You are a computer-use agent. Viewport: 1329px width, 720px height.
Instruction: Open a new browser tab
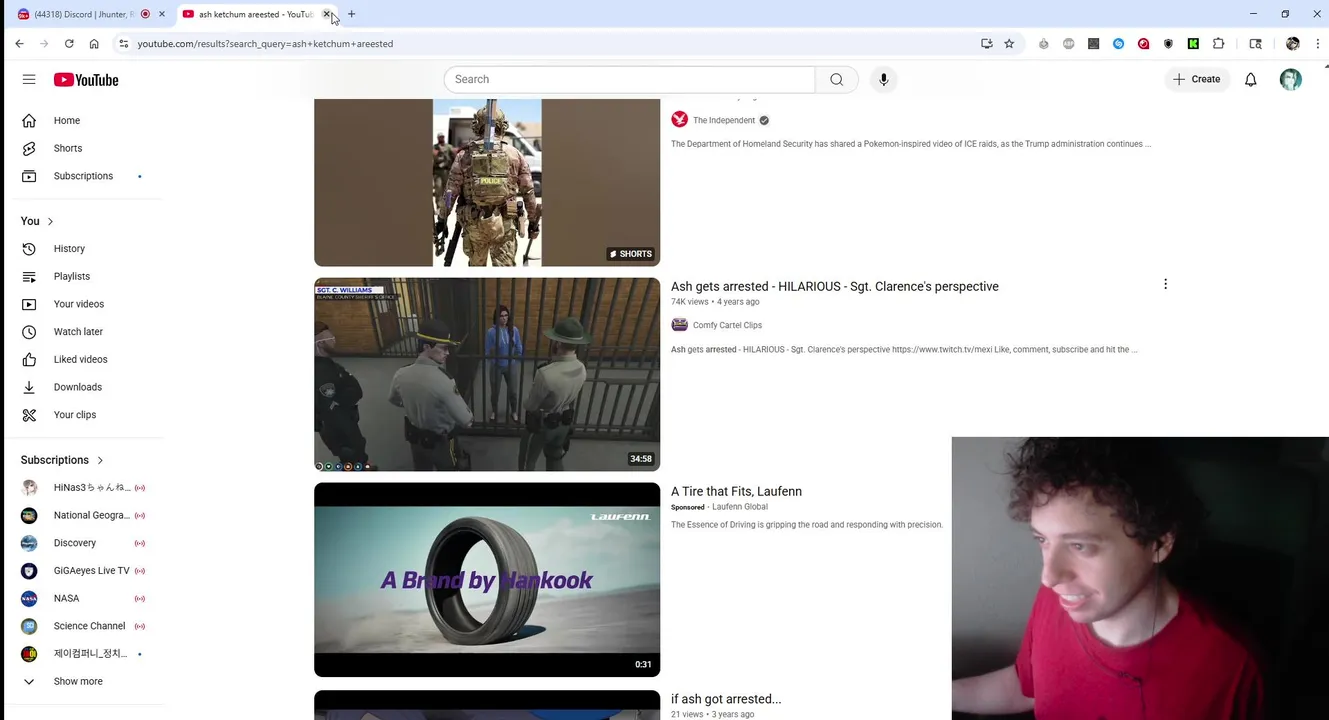point(351,14)
